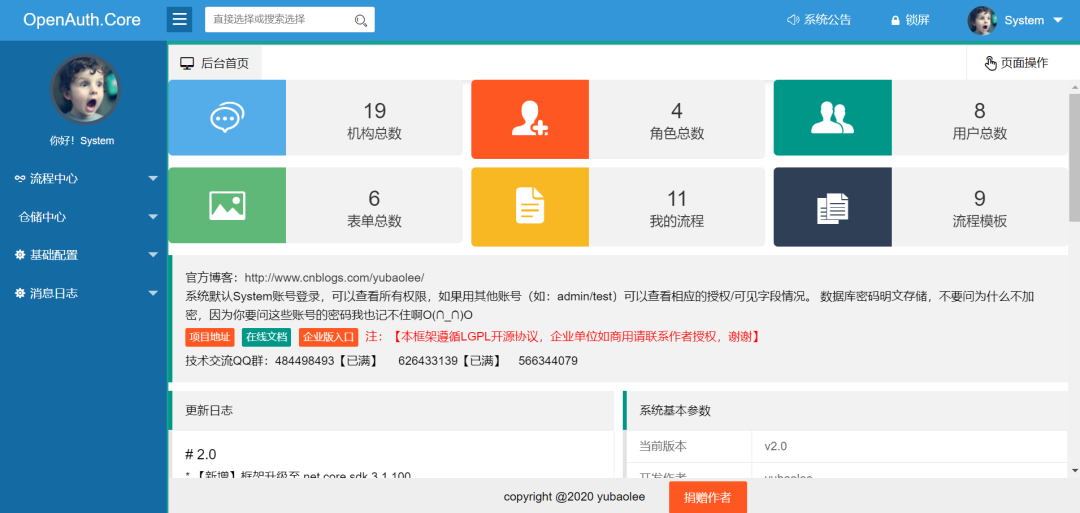Click the 流程模板 stacked documents icon
This screenshot has height=513, width=1080.
832,207
